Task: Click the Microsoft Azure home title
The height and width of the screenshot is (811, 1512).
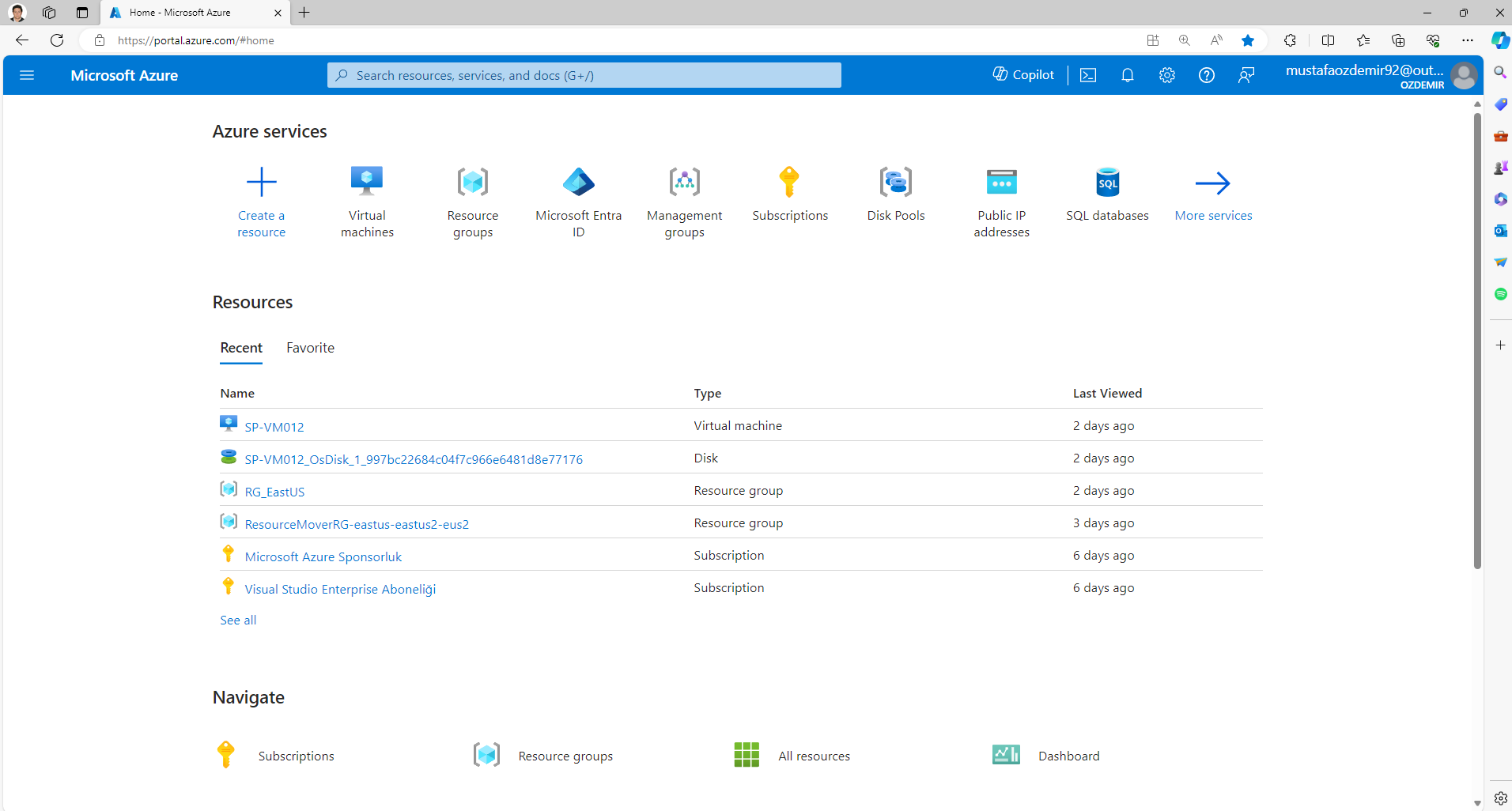Action: coord(124,75)
